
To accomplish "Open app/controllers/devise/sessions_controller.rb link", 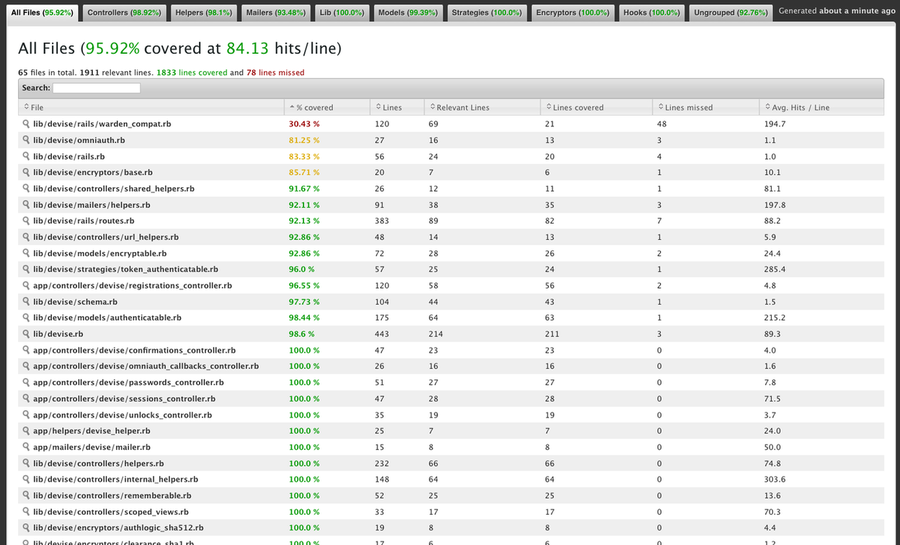I will pos(125,399).
